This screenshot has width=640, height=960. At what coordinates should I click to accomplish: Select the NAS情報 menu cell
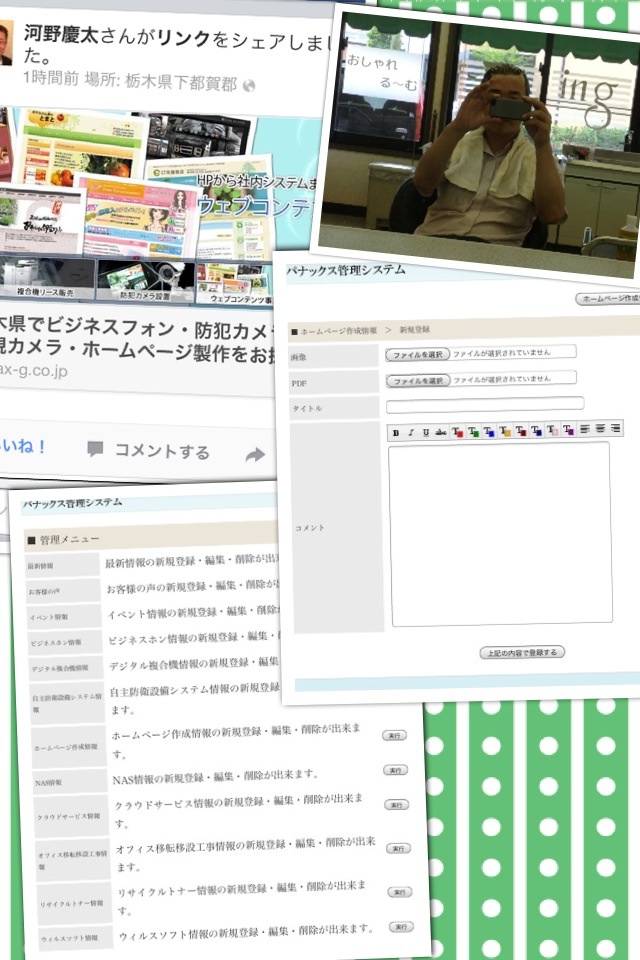click(70, 782)
